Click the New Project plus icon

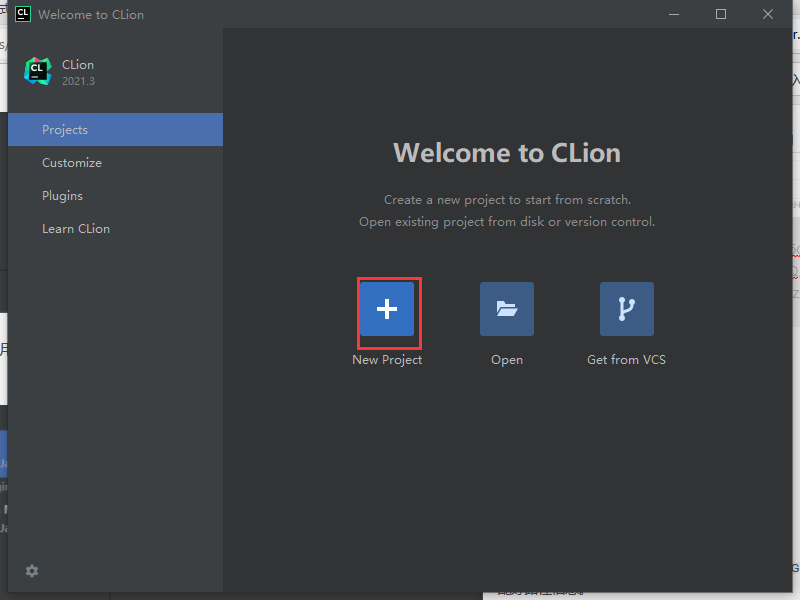[387, 309]
